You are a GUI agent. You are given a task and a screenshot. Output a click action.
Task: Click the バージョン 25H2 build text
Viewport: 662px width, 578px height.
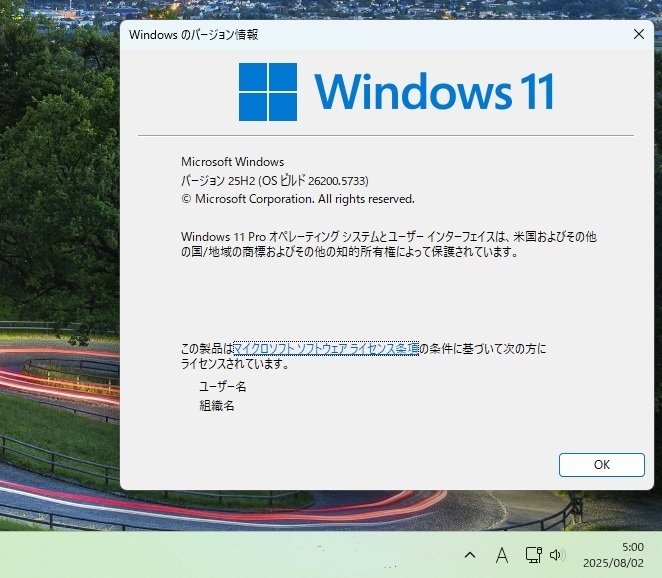click(x=275, y=181)
